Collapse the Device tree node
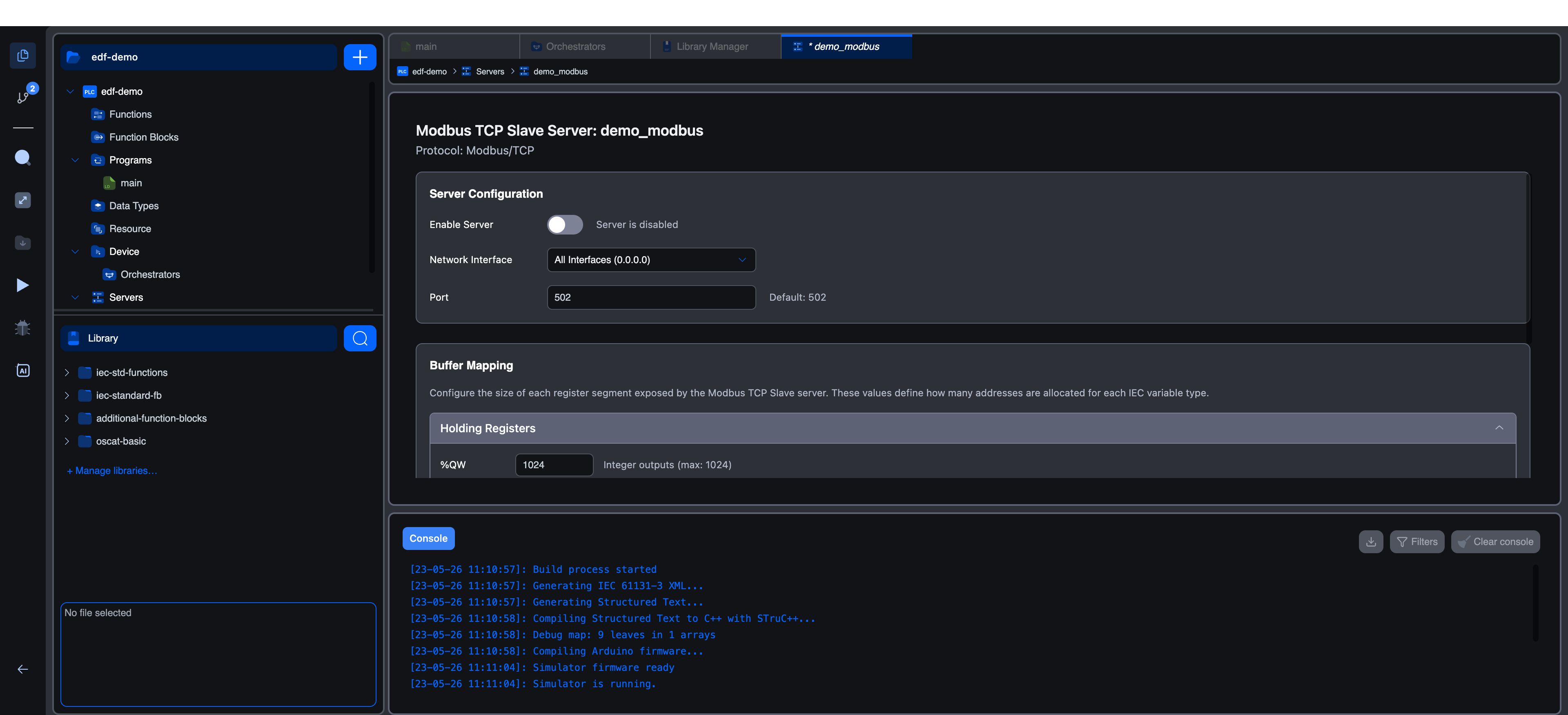1568x715 pixels. coord(76,252)
